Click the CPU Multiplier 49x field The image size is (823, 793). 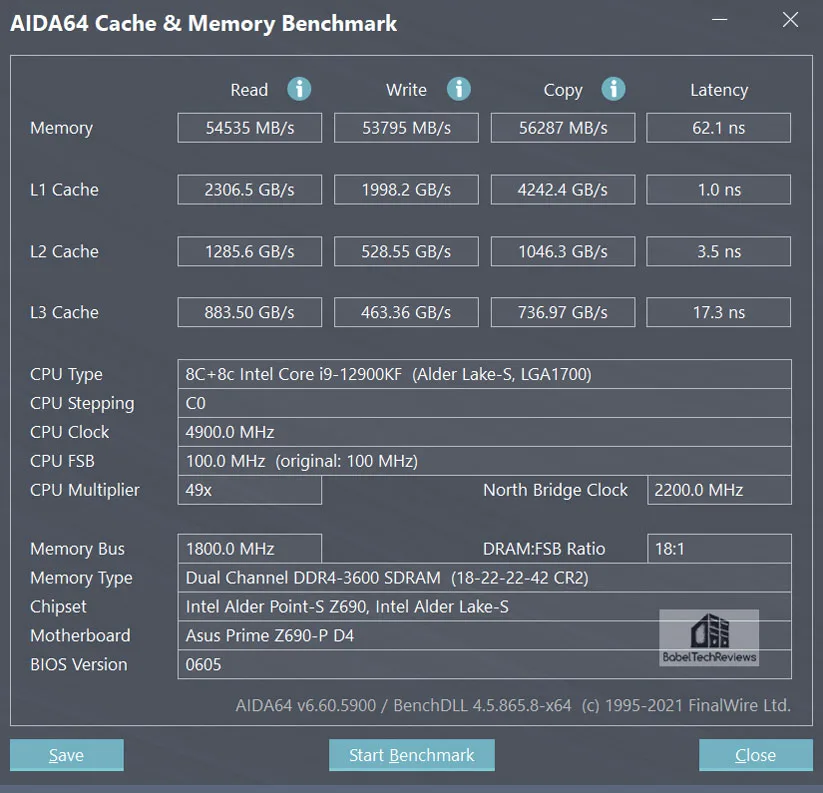[x=250, y=490]
